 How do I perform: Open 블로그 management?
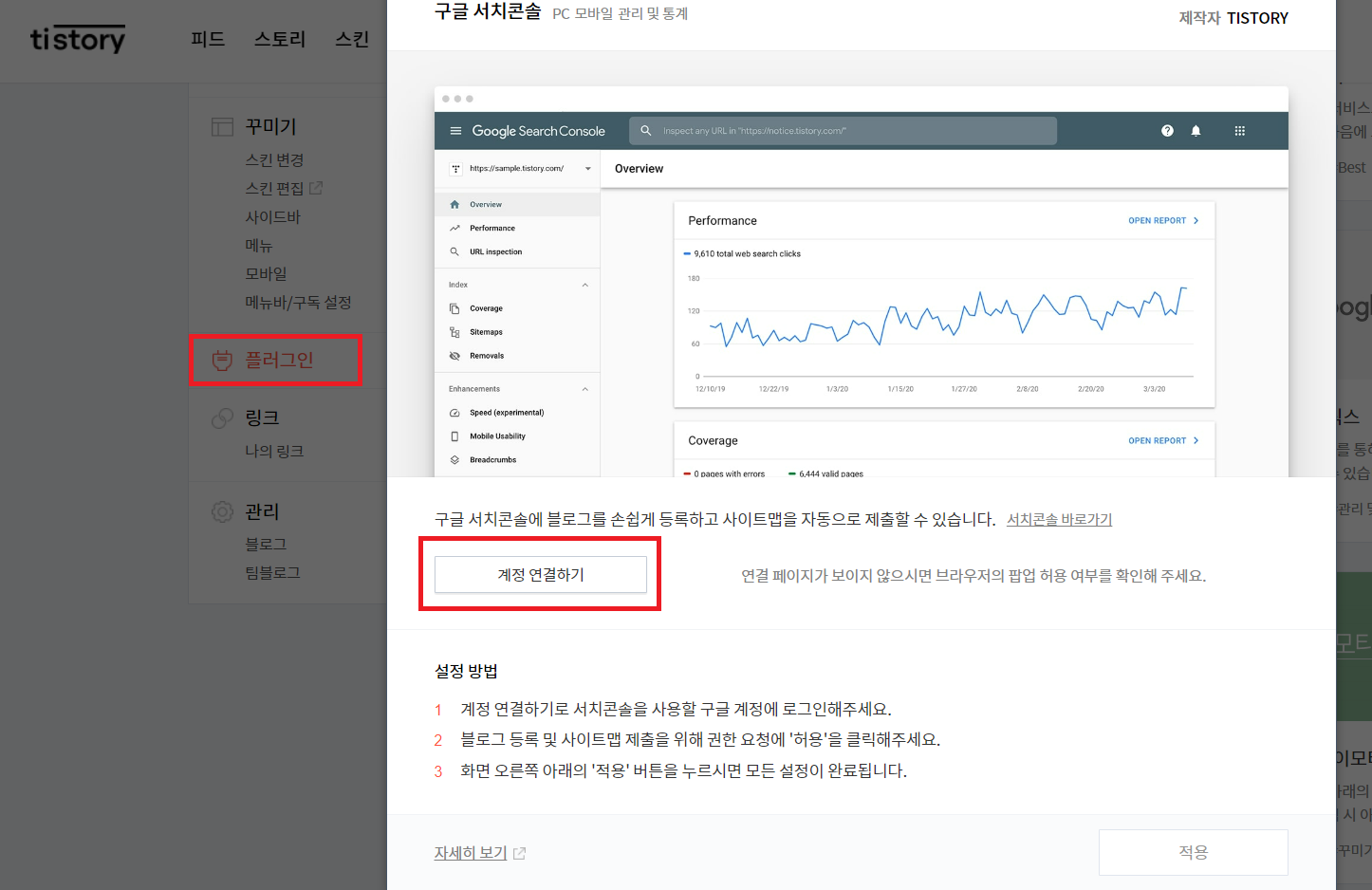(266, 544)
